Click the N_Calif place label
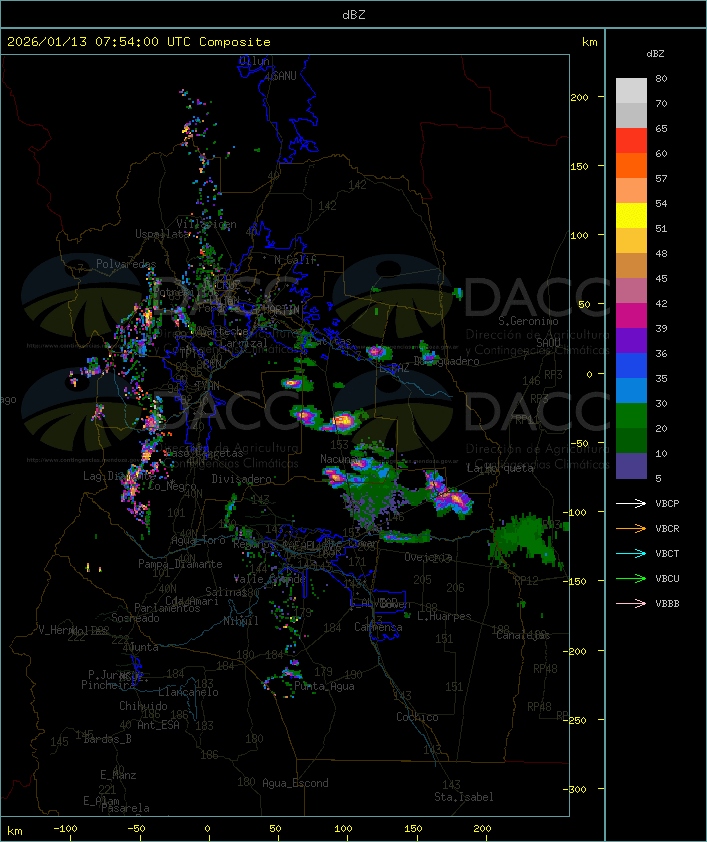707x842 pixels. 295,259
